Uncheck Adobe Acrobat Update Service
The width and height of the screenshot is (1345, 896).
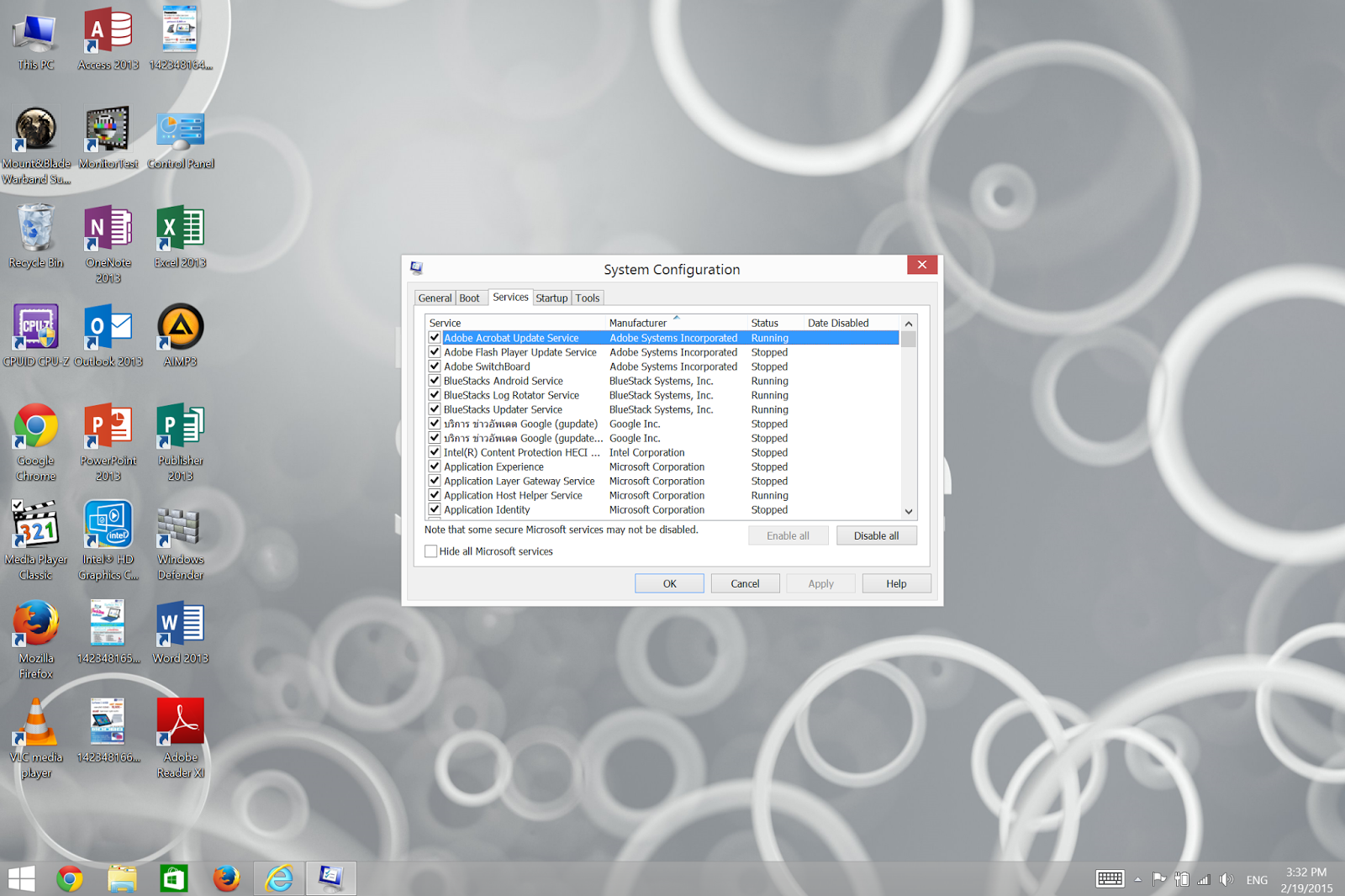click(435, 338)
